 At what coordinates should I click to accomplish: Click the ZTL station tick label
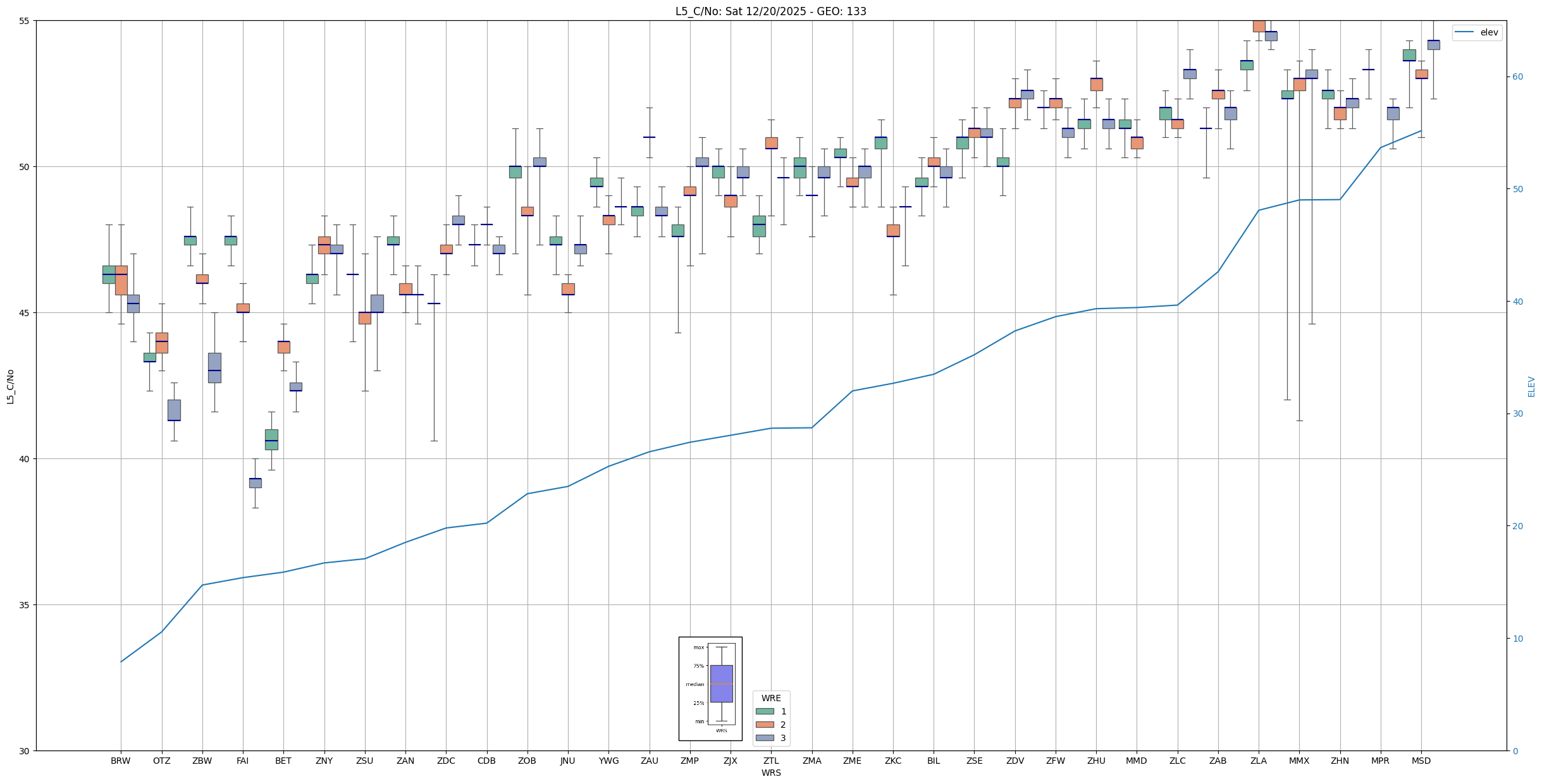click(771, 761)
